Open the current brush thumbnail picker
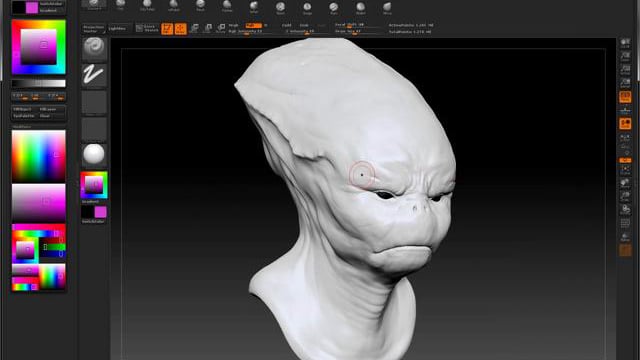Image resolution: width=640 pixels, height=360 pixels. pyautogui.click(x=94, y=48)
